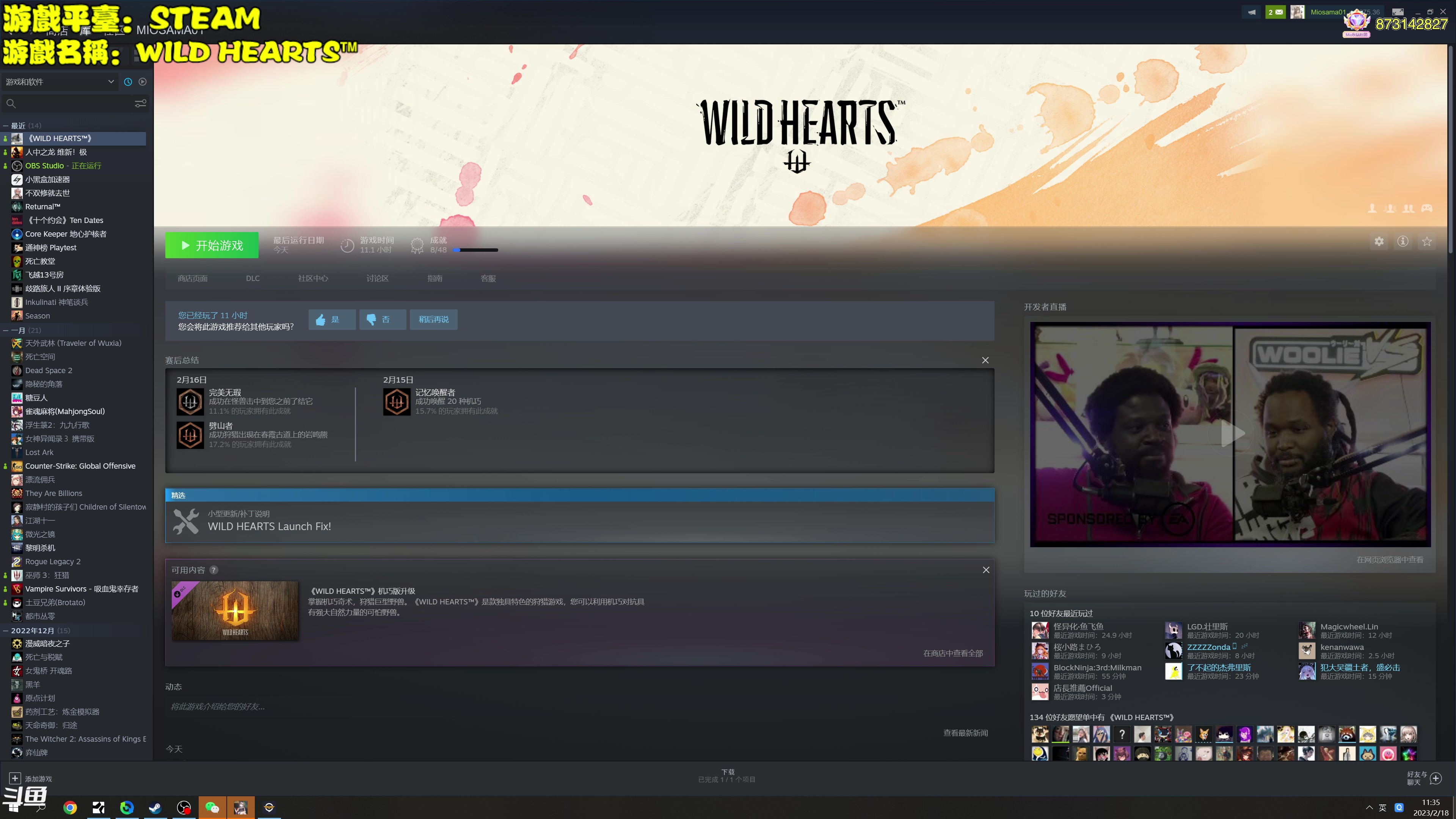Screen dimensions: 1456x819
Task: Show hidden tray icons chevron
Action: [x=1369, y=808]
